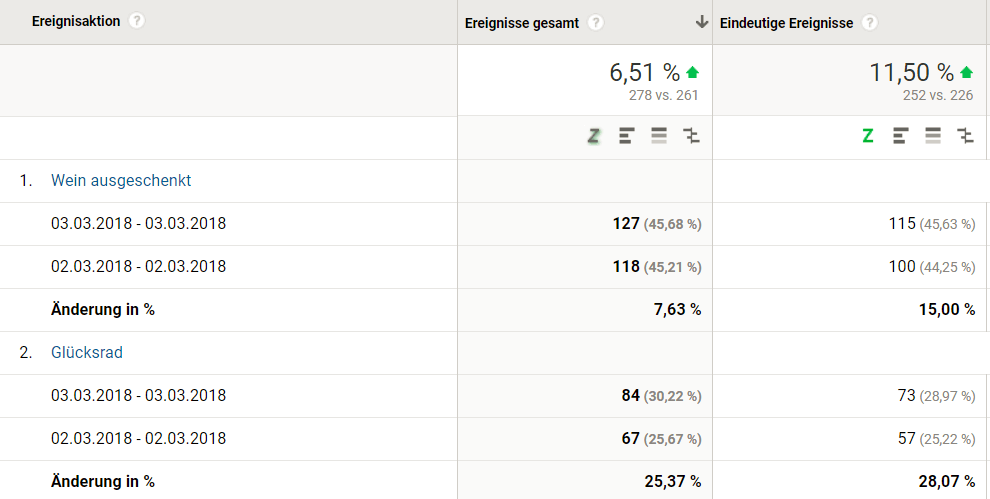The image size is (990, 499).
Task: Open help for Ereignisse gesamt column
Action: coord(596,23)
